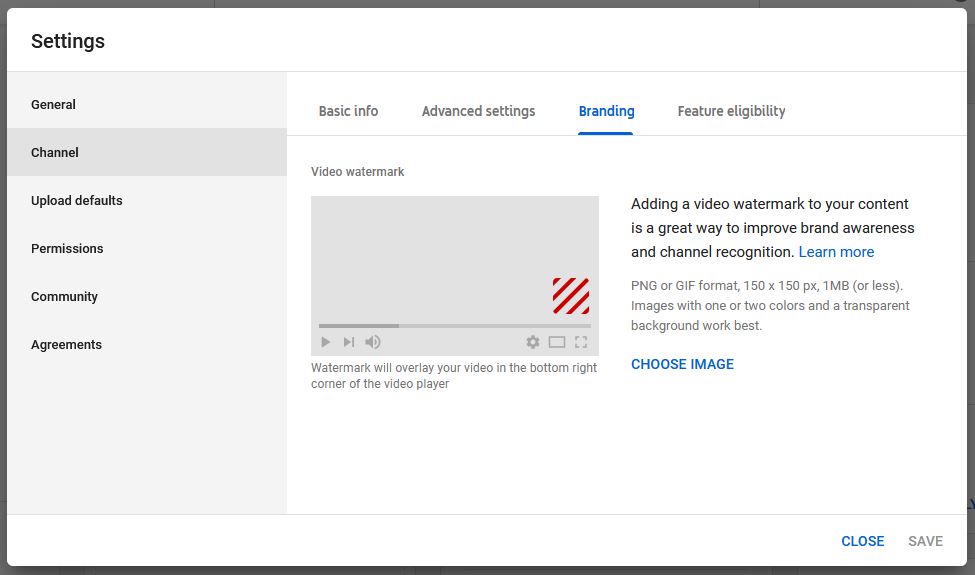Click the preview player progress bar
This screenshot has height=575, width=975.
click(454, 326)
